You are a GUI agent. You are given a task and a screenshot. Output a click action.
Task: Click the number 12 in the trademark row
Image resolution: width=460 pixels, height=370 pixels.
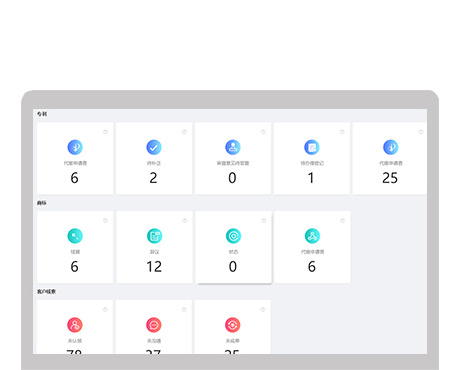pyautogui.click(x=154, y=267)
